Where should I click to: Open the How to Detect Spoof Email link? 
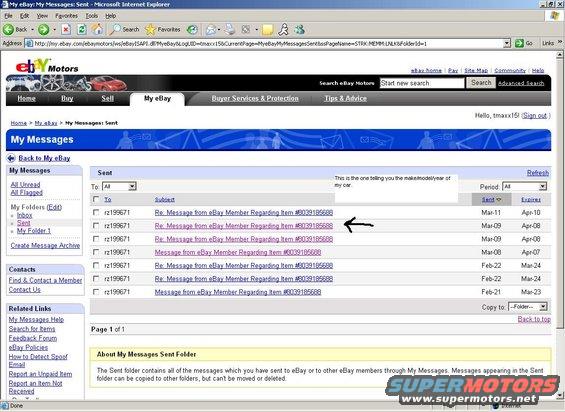click(x=38, y=361)
